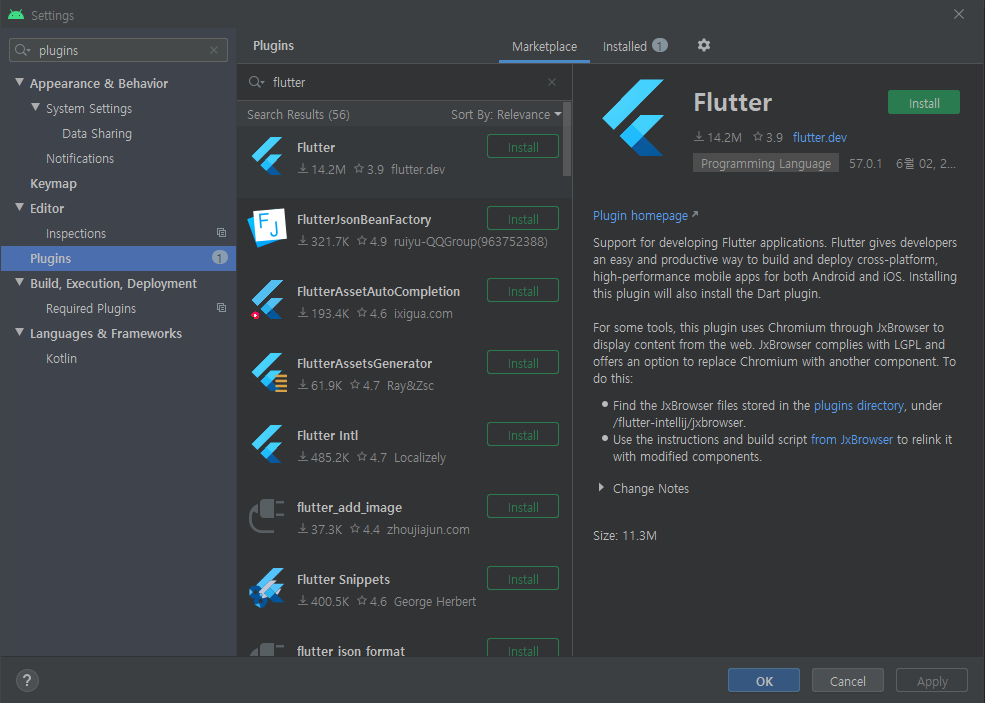The width and height of the screenshot is (985, 703).
Task: Click the copy icon next to Inspections
Action: point(221,233)
